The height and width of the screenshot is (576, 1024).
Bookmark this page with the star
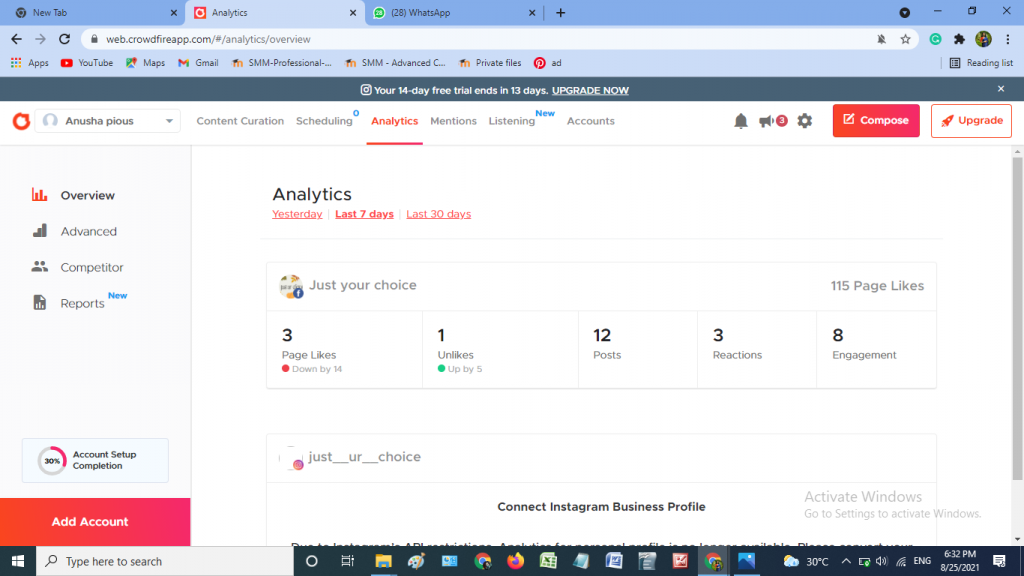[x=905, y=39]
